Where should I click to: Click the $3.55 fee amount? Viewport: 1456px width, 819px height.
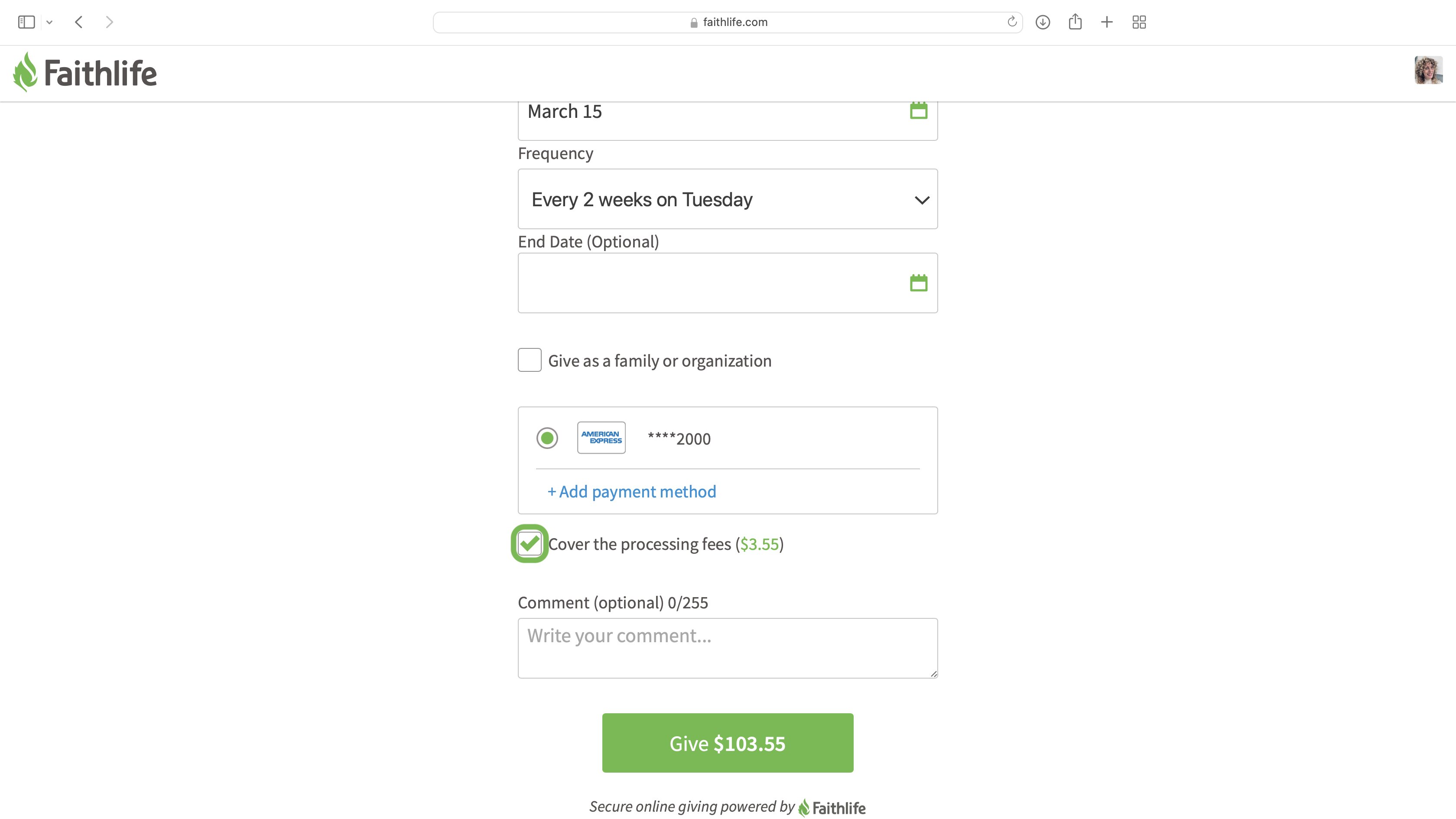click(x=759, y=544)
